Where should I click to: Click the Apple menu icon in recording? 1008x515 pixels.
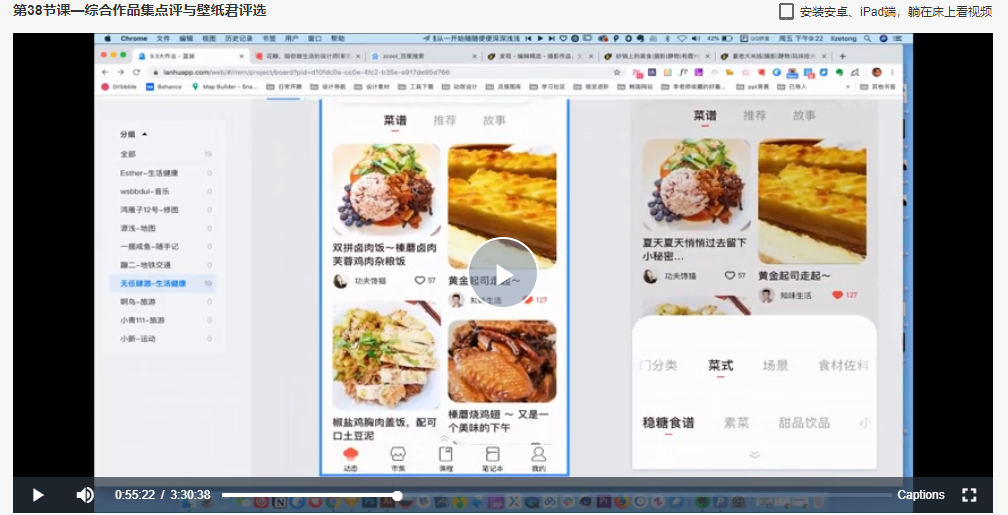pos(108,39)
